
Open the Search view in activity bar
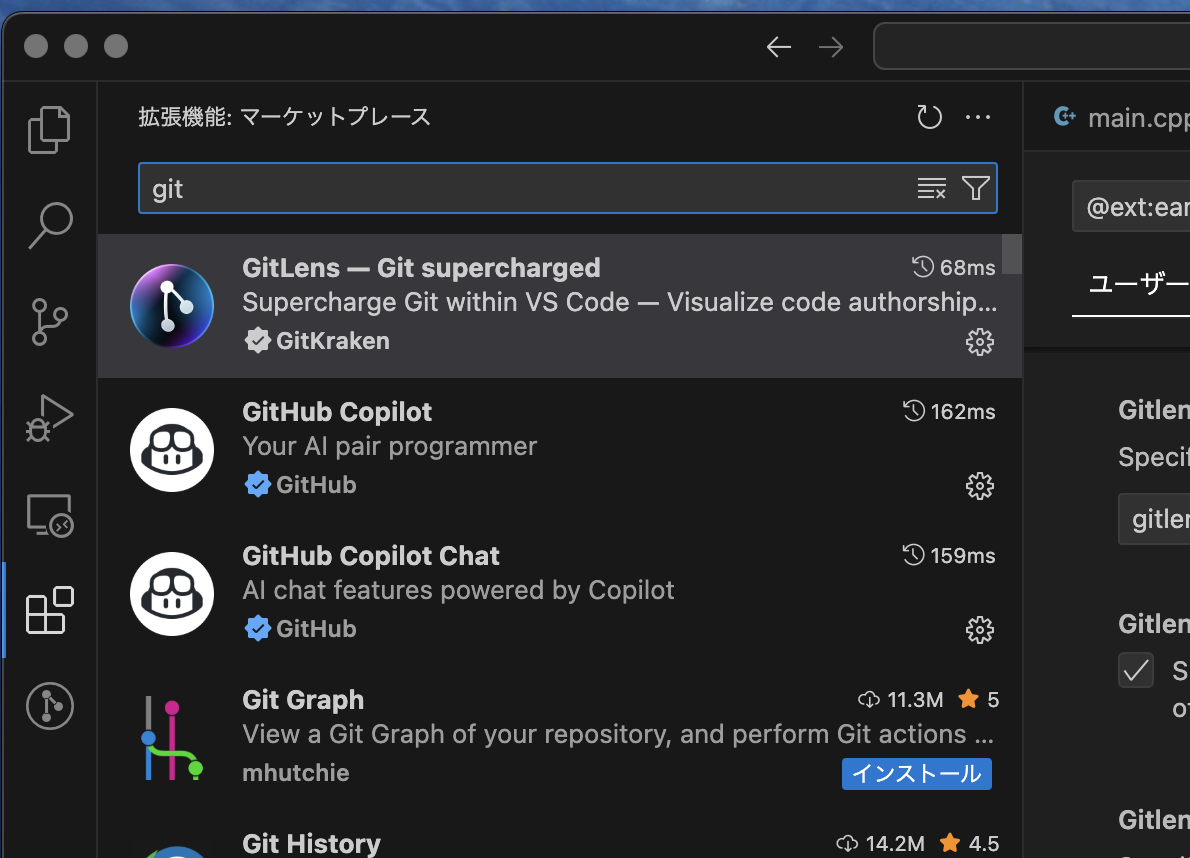click(50, 225)
